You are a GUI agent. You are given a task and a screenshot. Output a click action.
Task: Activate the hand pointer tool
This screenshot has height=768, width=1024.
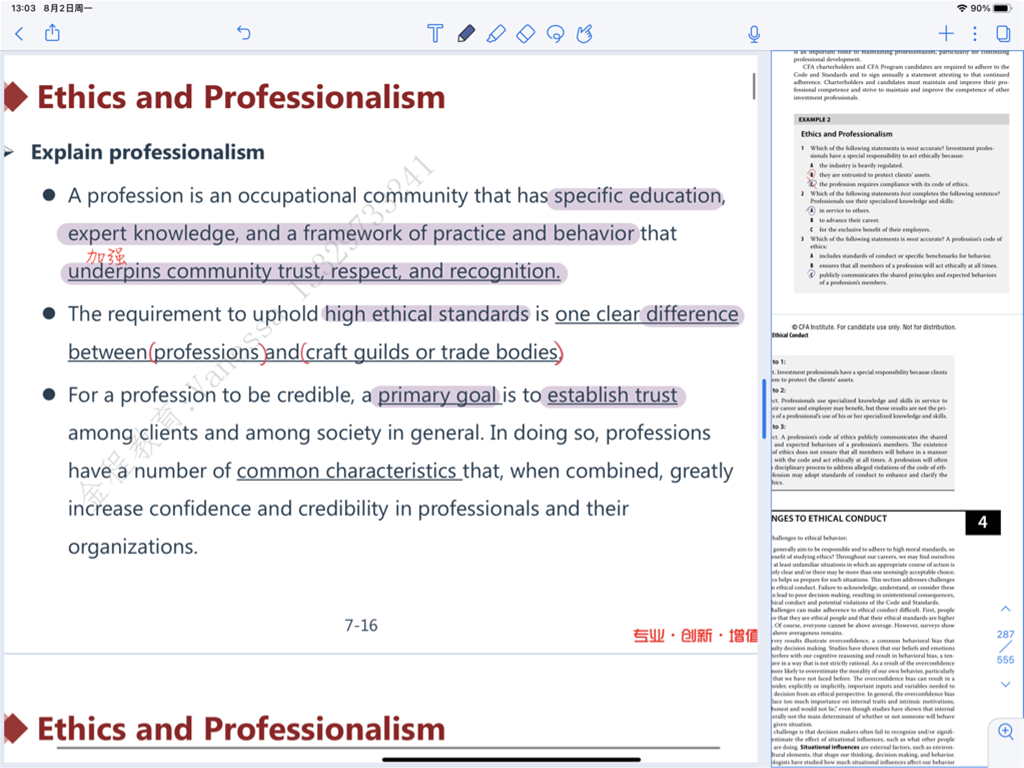(585, 34)
